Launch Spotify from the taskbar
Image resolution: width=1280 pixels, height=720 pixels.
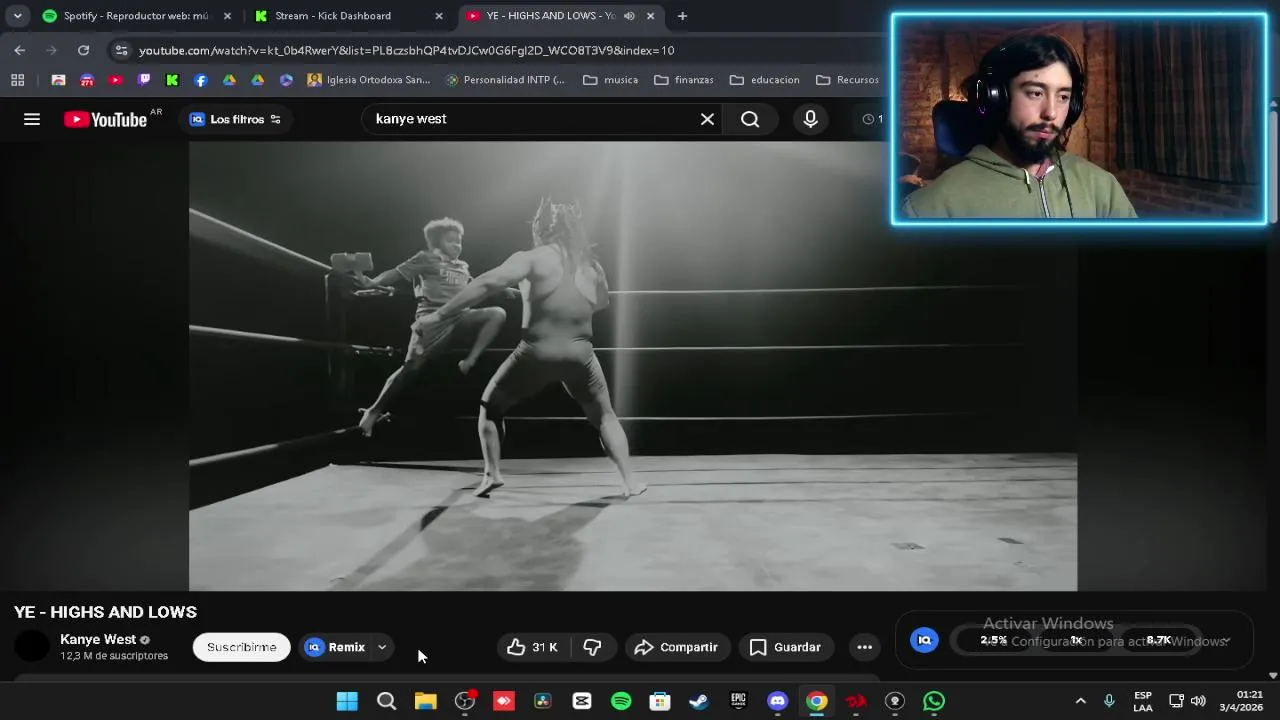pyautogui.click(x=621, y=701)
